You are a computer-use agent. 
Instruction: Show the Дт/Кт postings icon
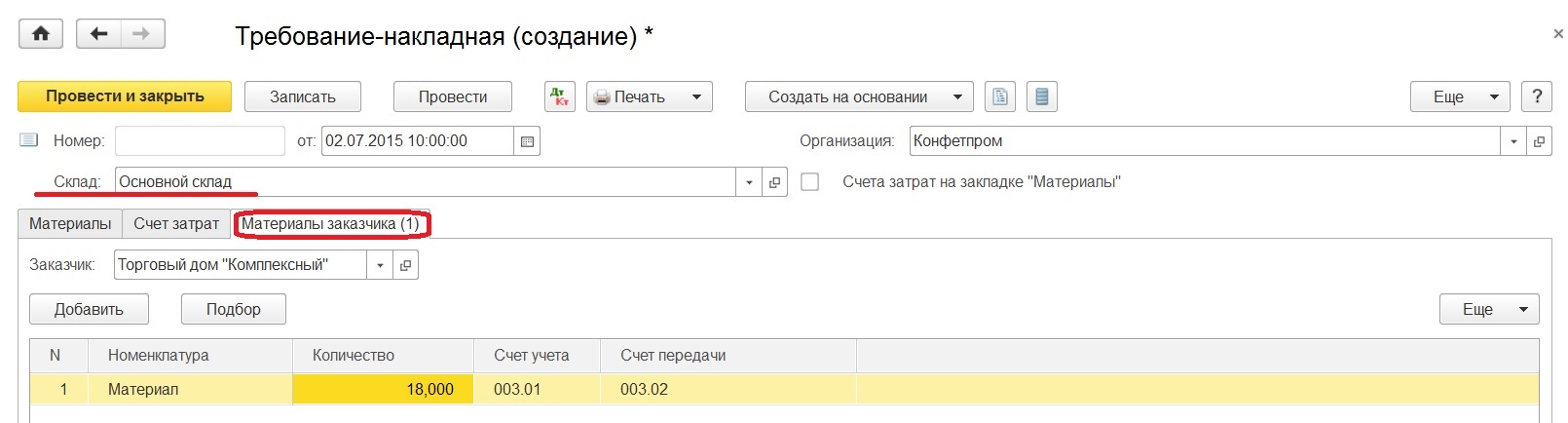coord(559,96)
